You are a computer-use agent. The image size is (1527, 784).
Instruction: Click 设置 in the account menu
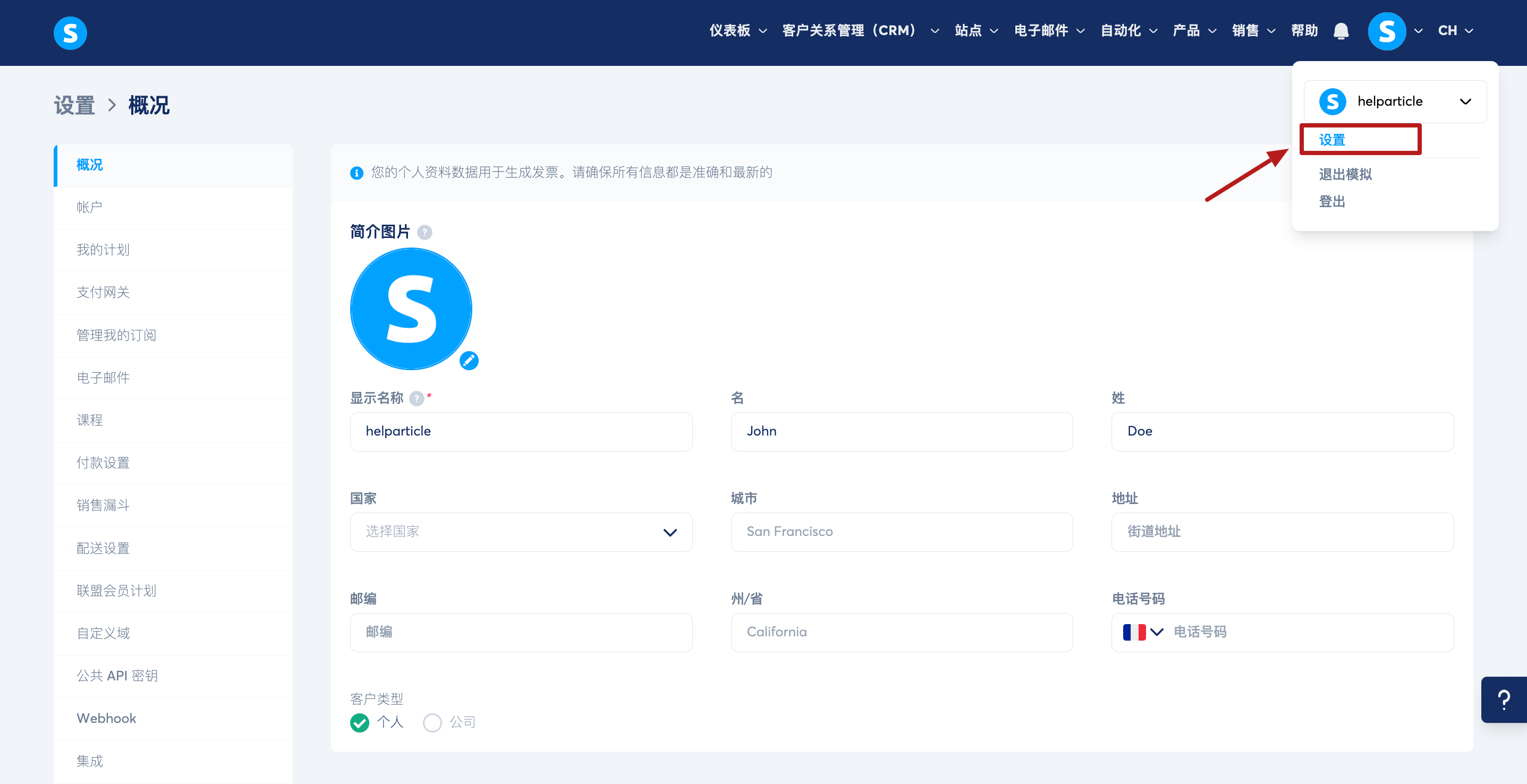pos(1332,140)
